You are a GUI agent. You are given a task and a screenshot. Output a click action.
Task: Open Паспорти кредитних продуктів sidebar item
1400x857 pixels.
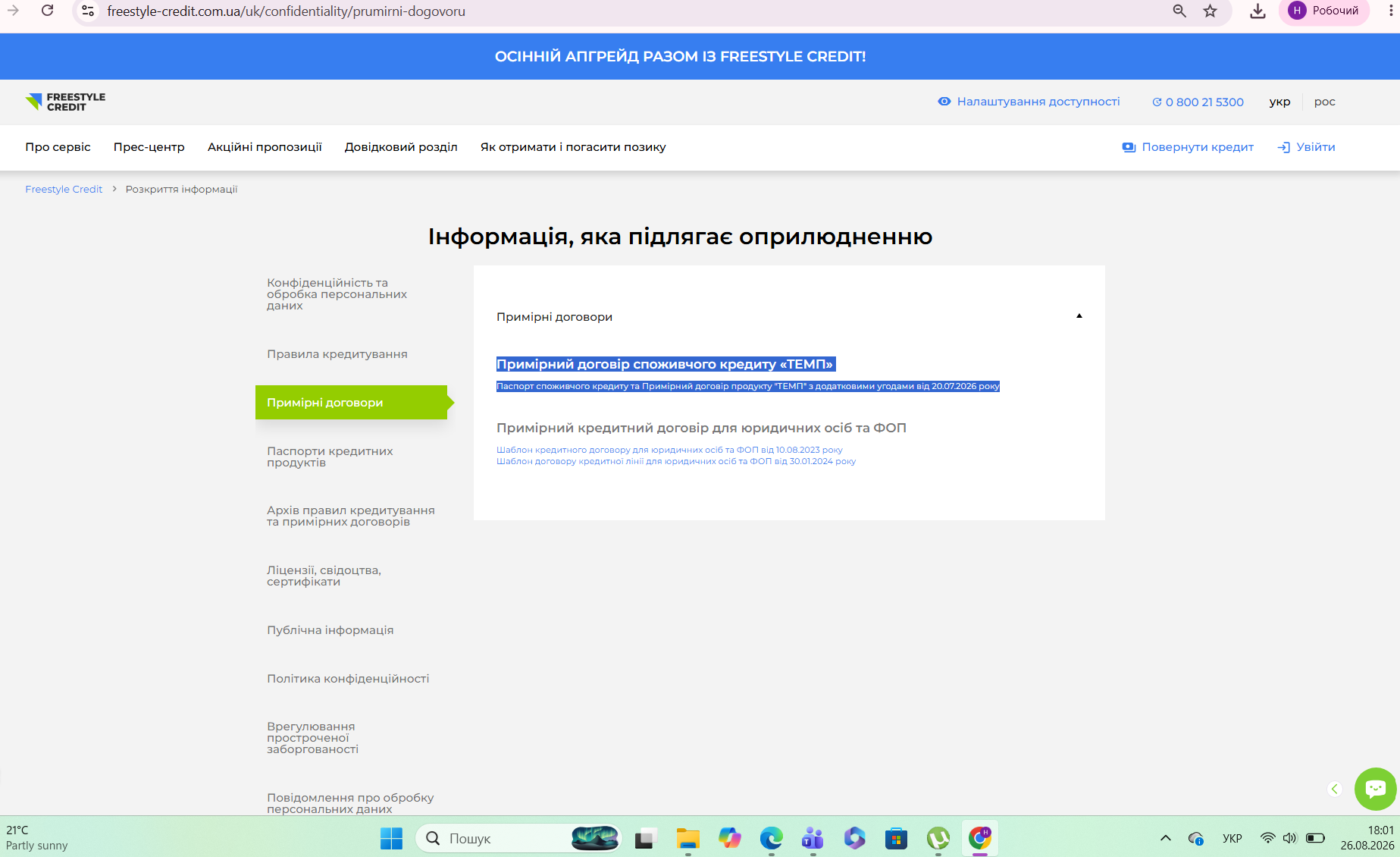pyautogui.click(x=330, y=457)
